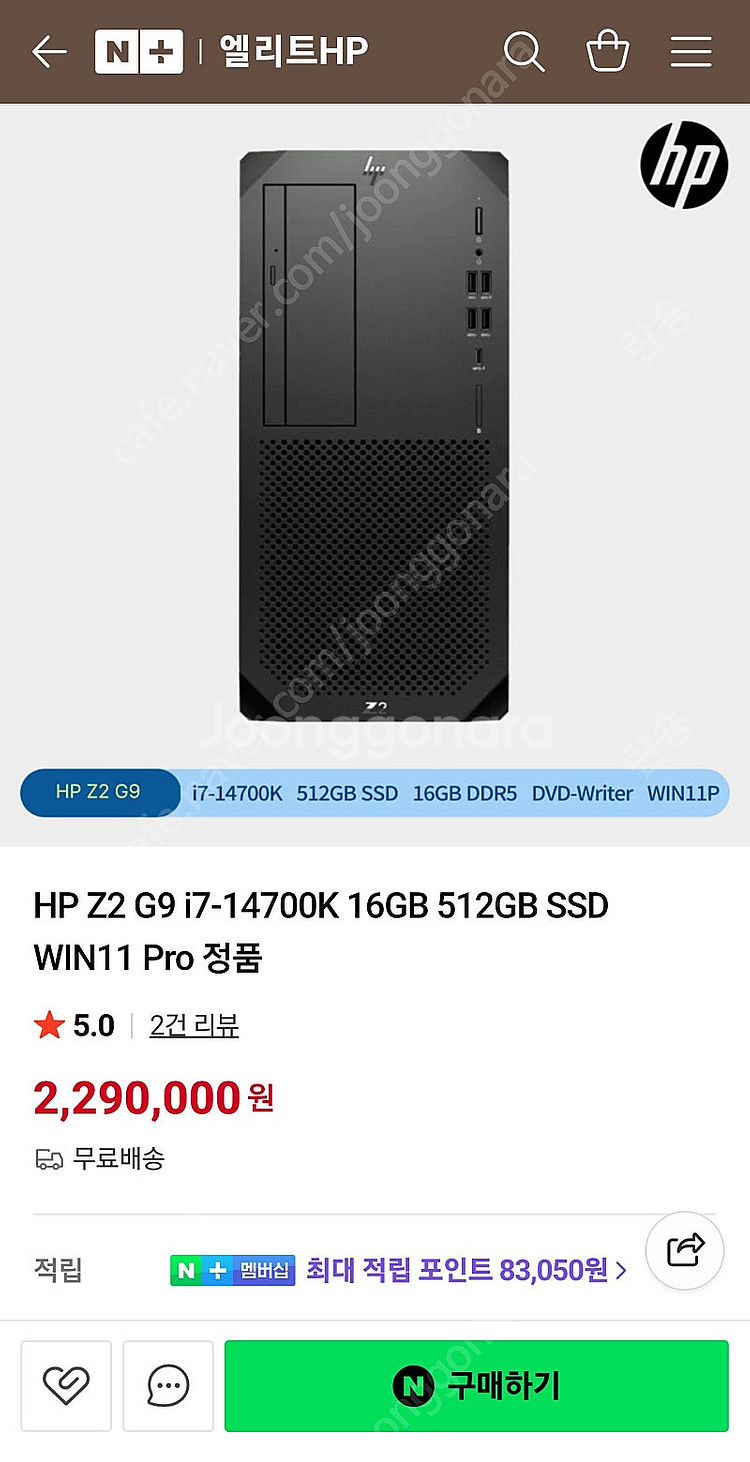Tap the N+ 멤버십 membership badge
Image resolution: width=750 pixels, height=1462 pixels.
pos(232,1271)
